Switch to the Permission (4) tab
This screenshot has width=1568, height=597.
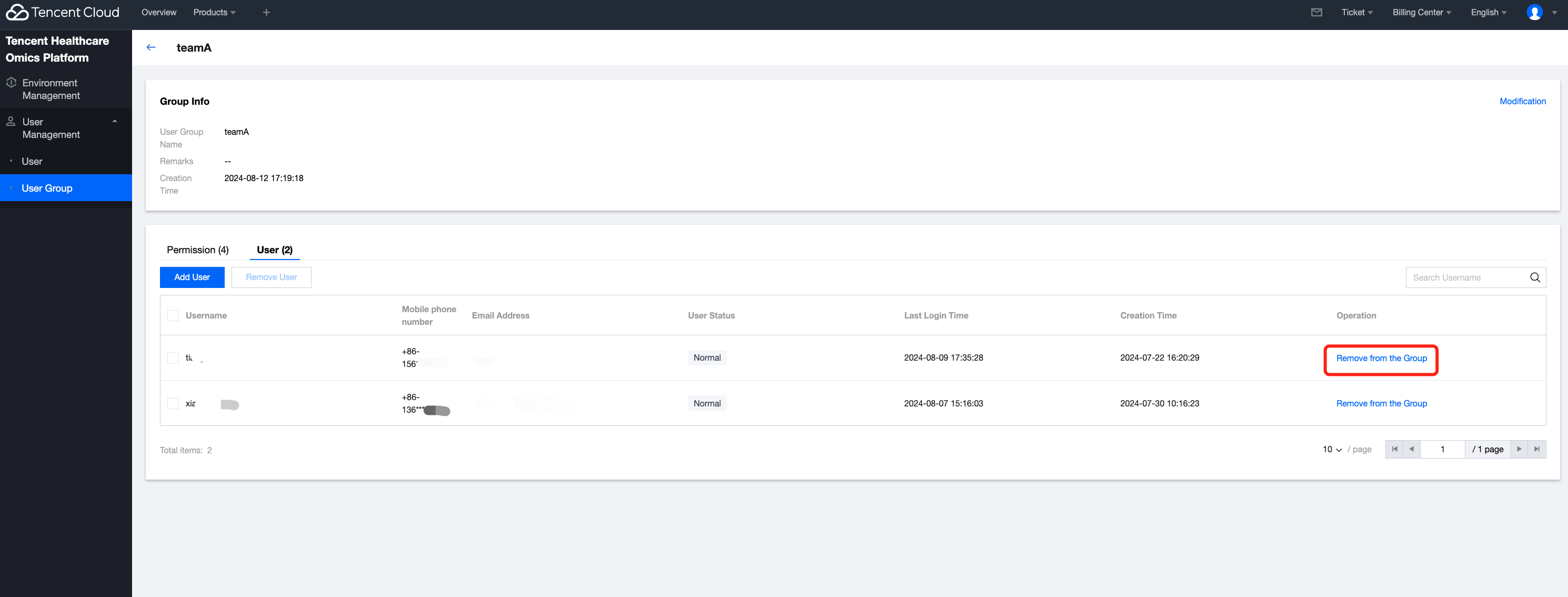(x=198, y=250)
